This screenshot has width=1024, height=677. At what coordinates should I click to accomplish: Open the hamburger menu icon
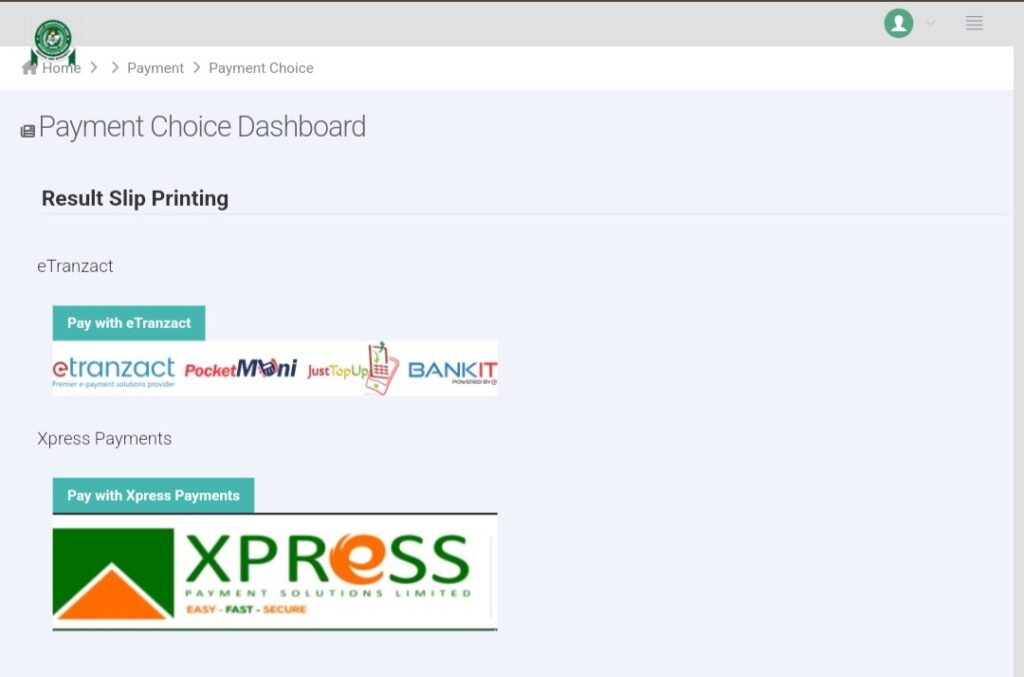(x=974, y=23)
